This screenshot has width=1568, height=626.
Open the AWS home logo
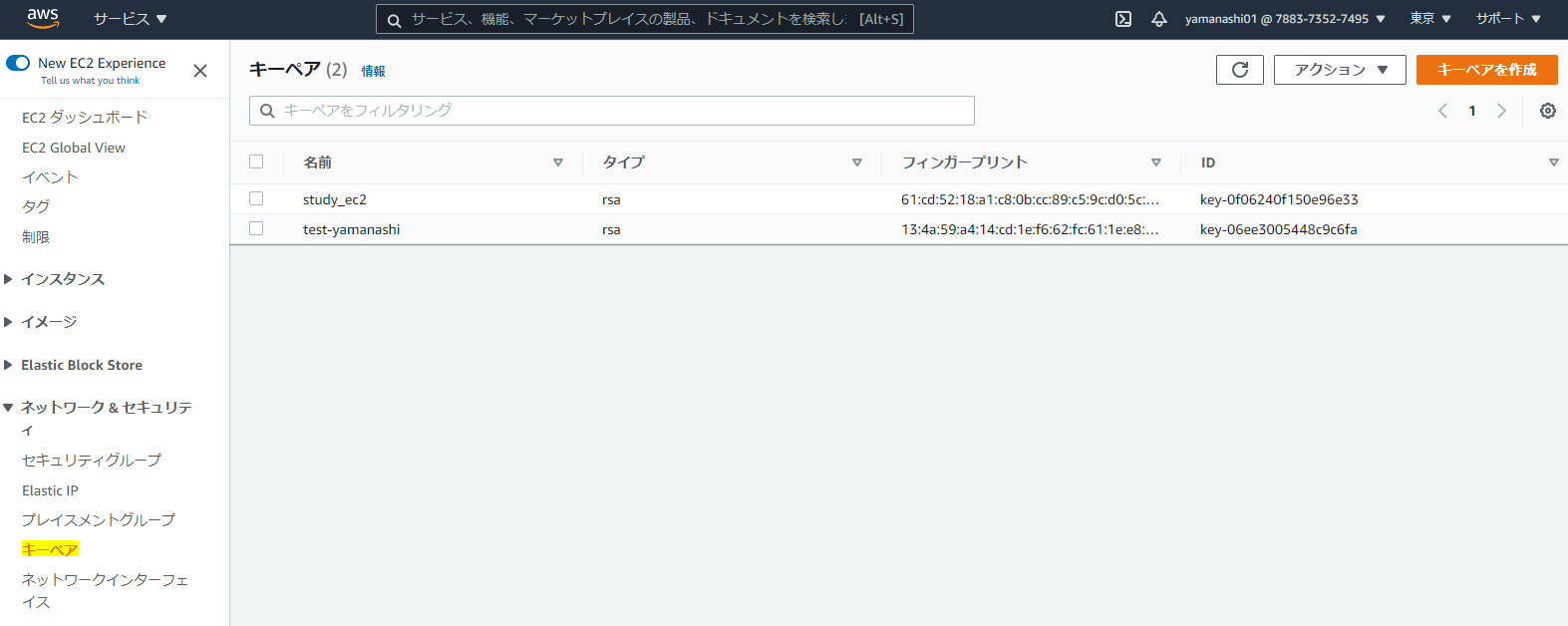coord(43,18)
